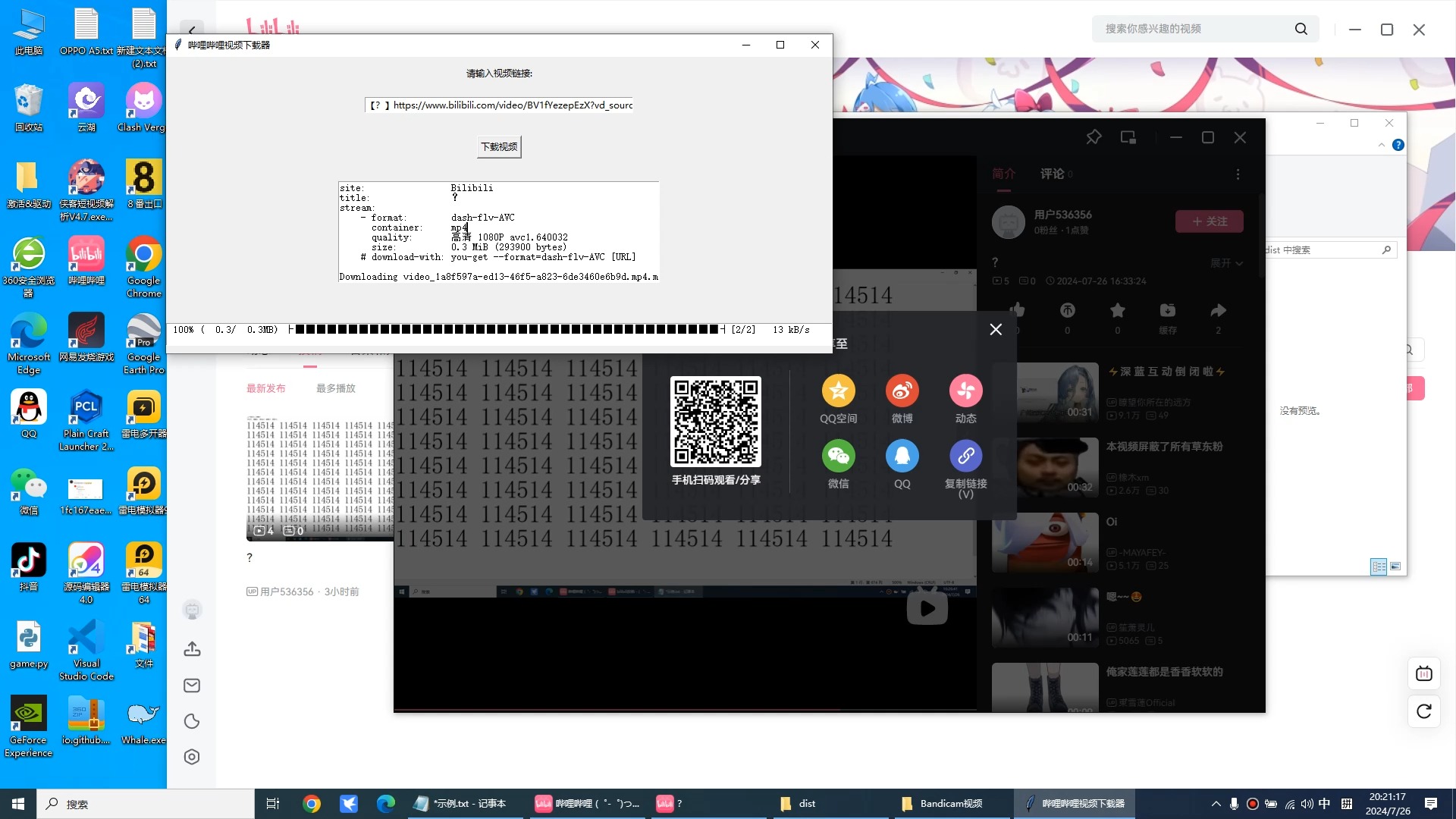Click the share arrow icon

1218,310
